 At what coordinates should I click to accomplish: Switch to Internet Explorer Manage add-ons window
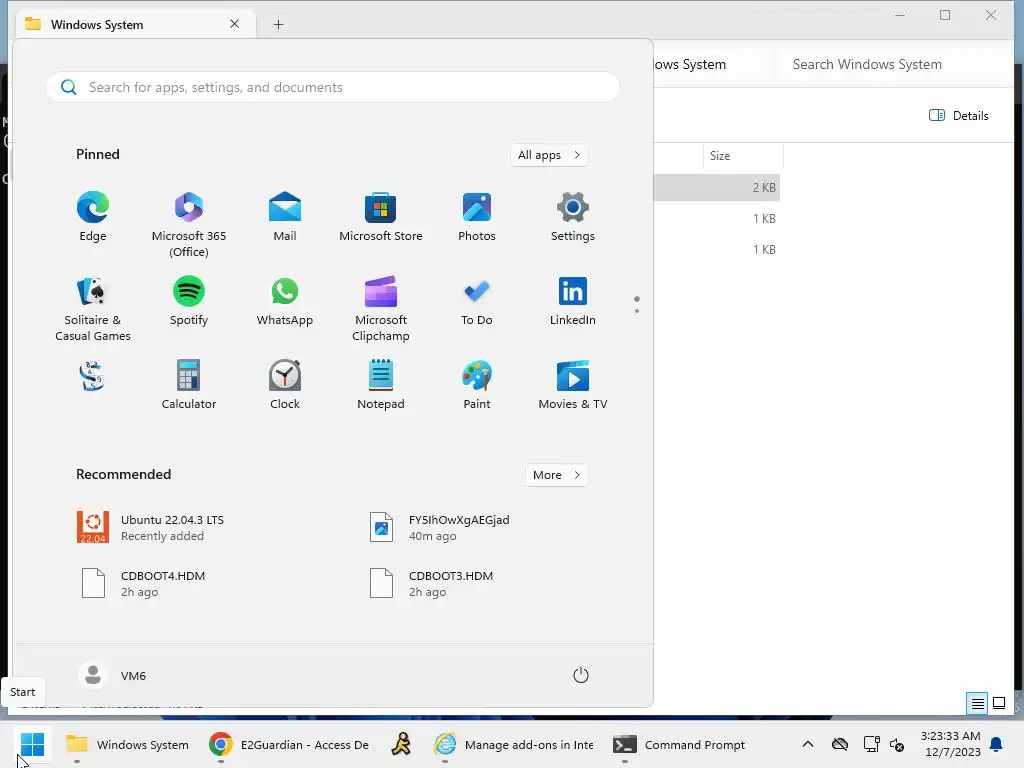pos(514,744)
